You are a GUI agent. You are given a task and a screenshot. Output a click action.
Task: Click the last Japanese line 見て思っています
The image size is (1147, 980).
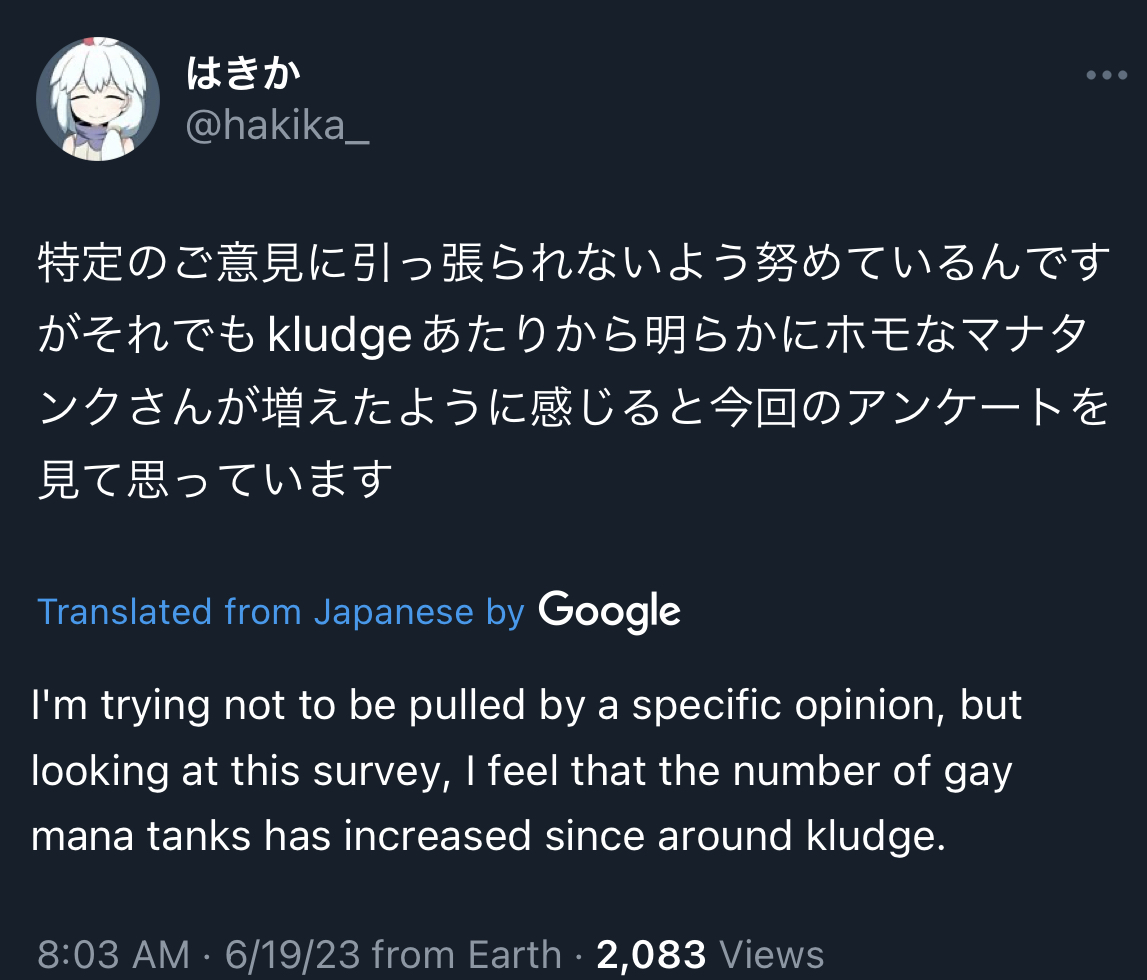(214, 480)
